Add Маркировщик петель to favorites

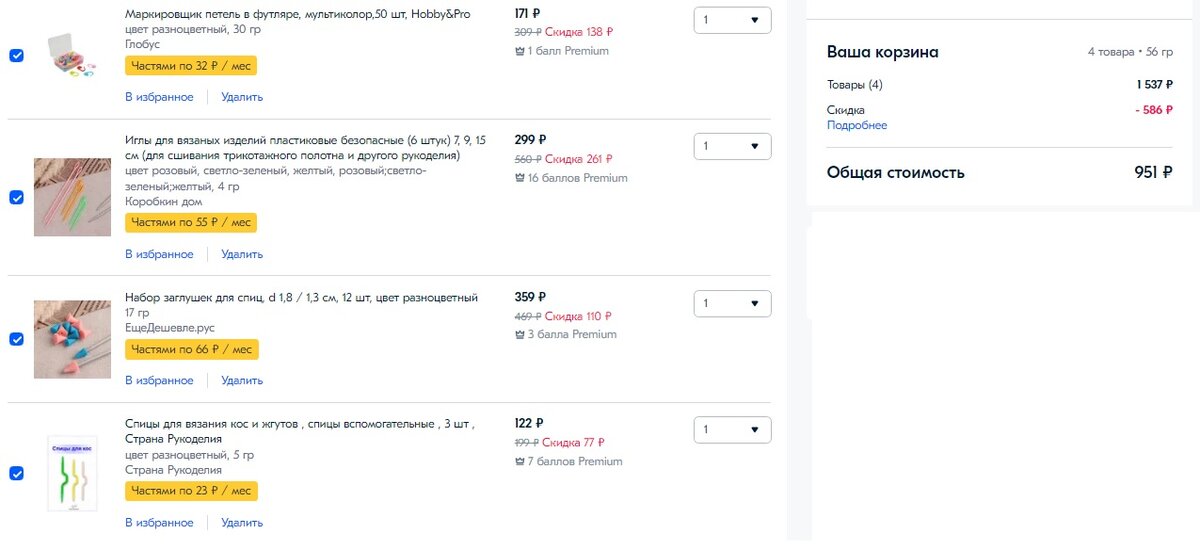pos(159,97)
